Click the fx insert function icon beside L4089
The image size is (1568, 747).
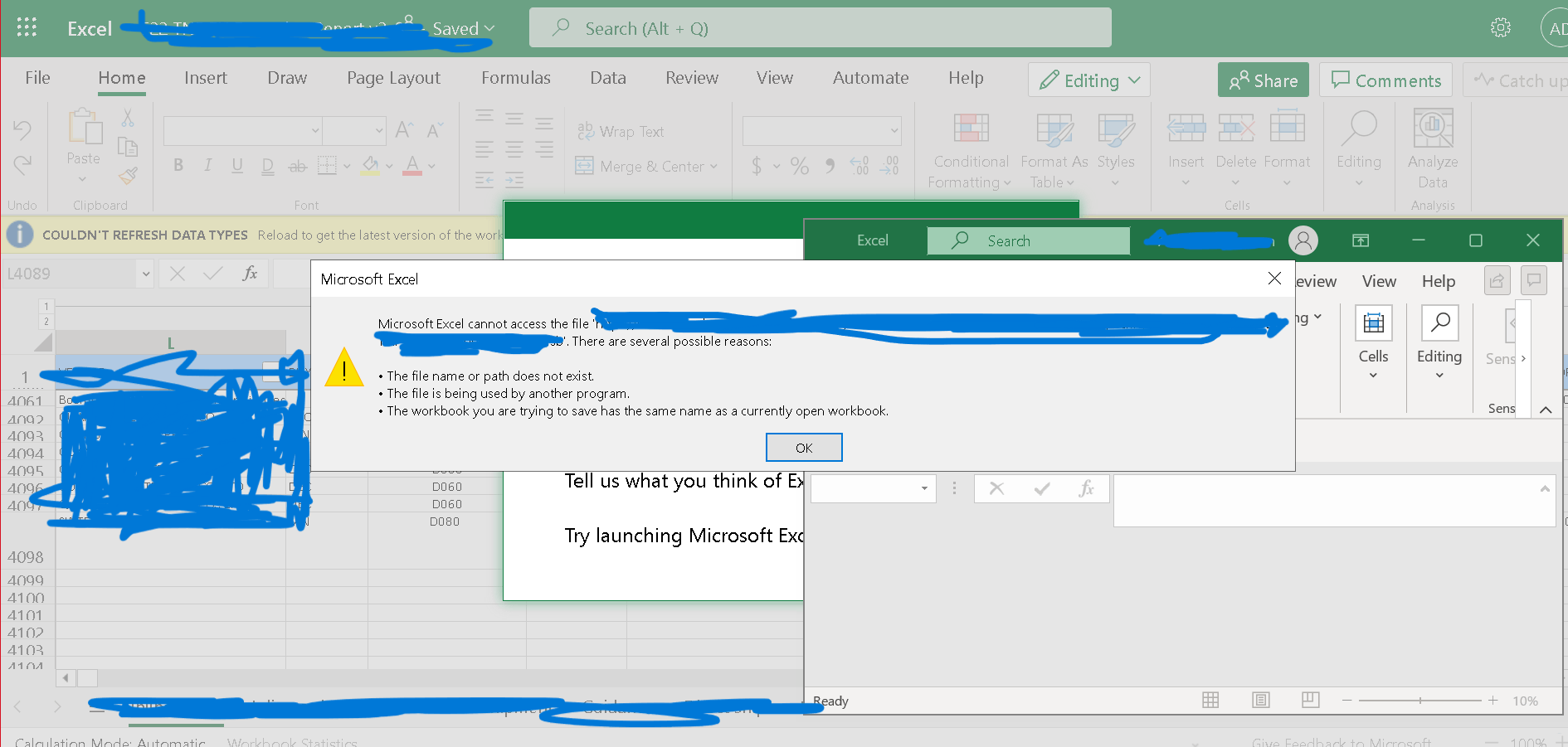pos(250,273)
